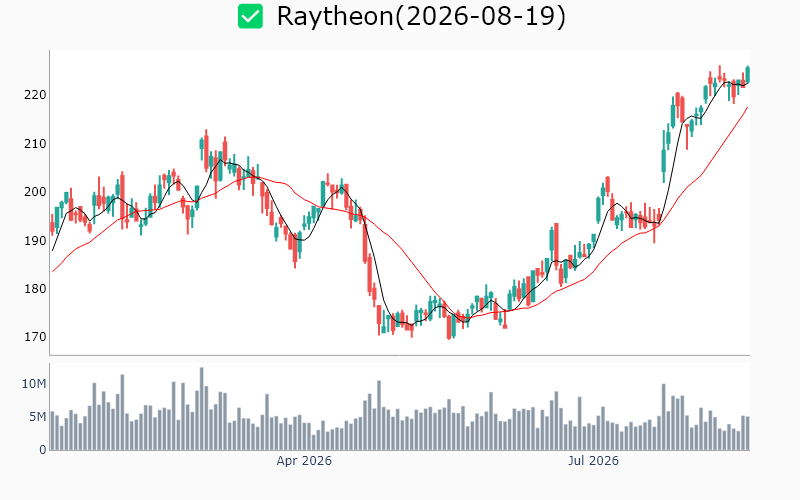This screenshot has height=500, width=800.
Task: Click the 220 price axis label
Action: [x=35, y=95]
